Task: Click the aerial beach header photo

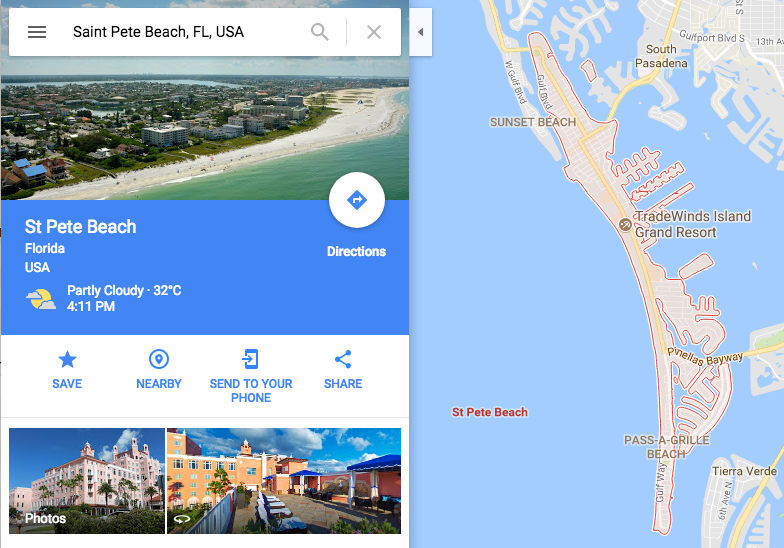Action: point(204,128)
